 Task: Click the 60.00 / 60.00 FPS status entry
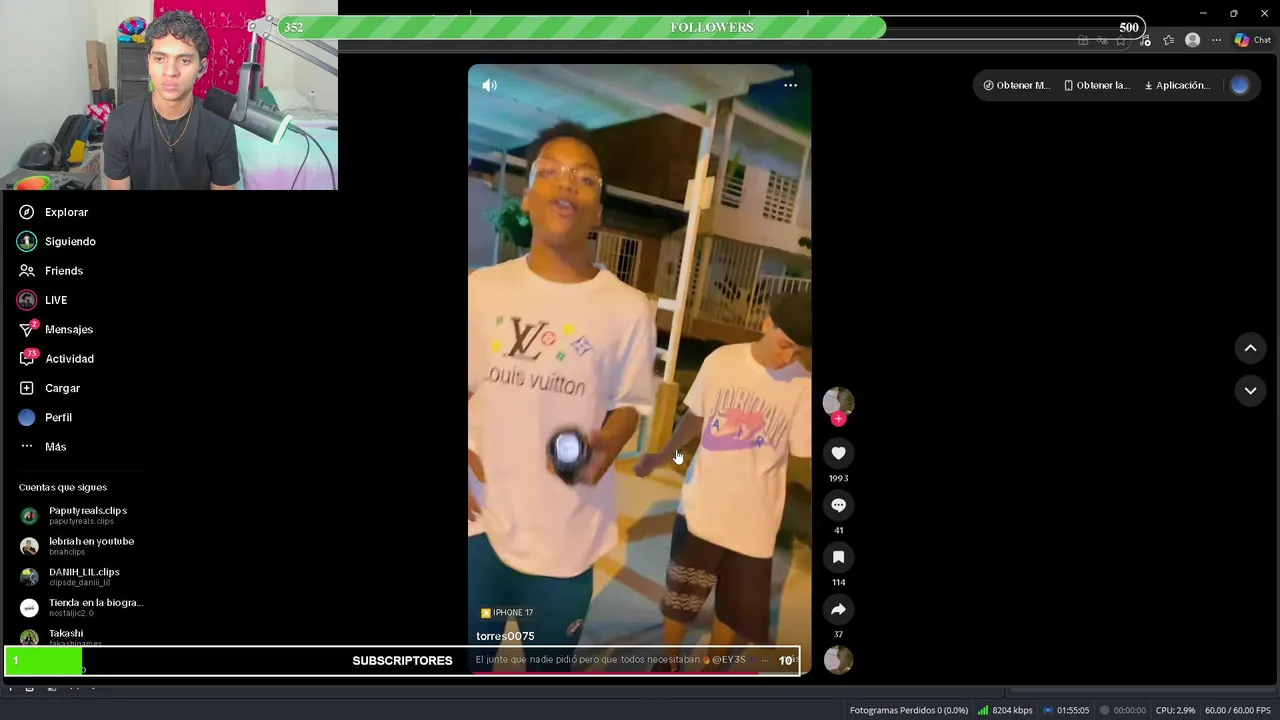click(x=1238, y=710)
